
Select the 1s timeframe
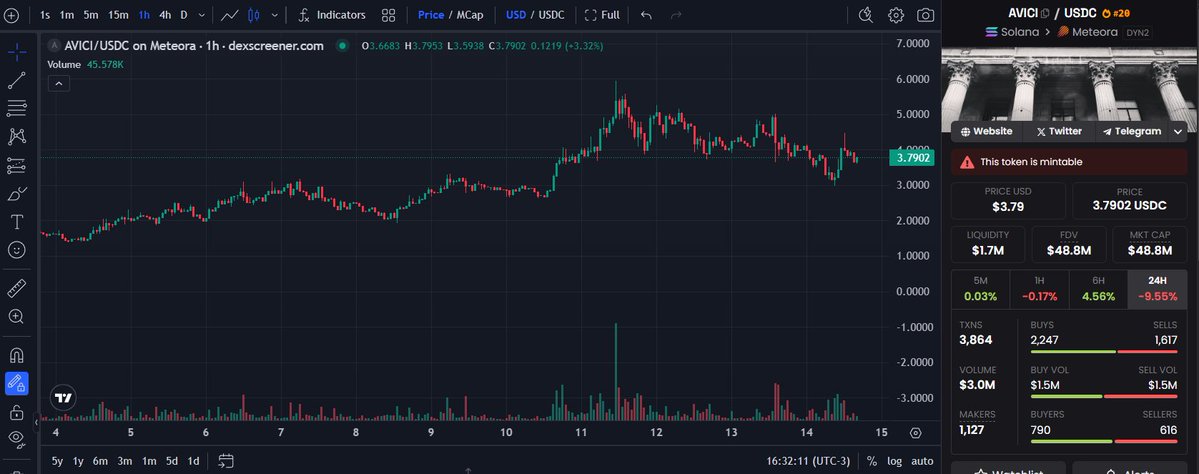point(45,15)
